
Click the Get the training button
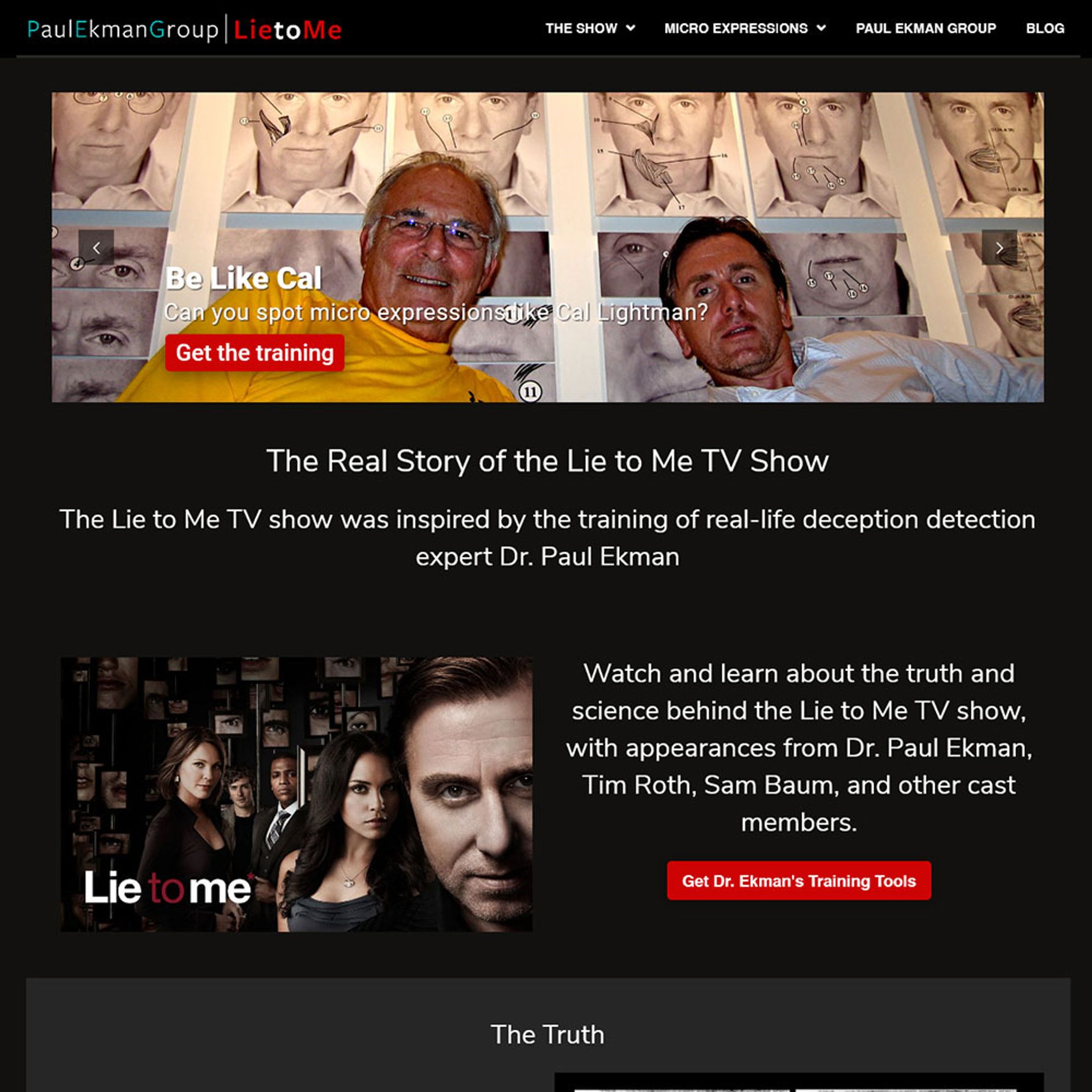[x=255, y=353]
